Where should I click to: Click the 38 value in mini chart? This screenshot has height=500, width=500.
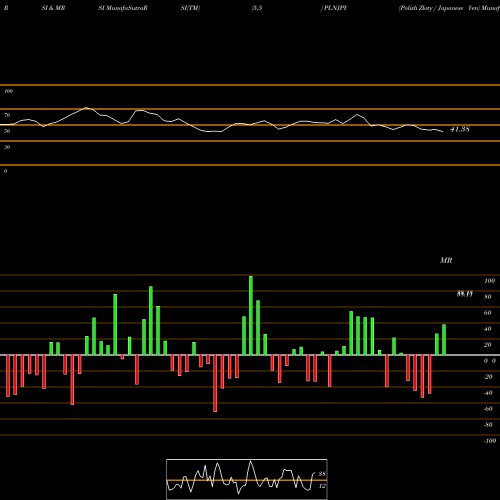coord(322,474)
